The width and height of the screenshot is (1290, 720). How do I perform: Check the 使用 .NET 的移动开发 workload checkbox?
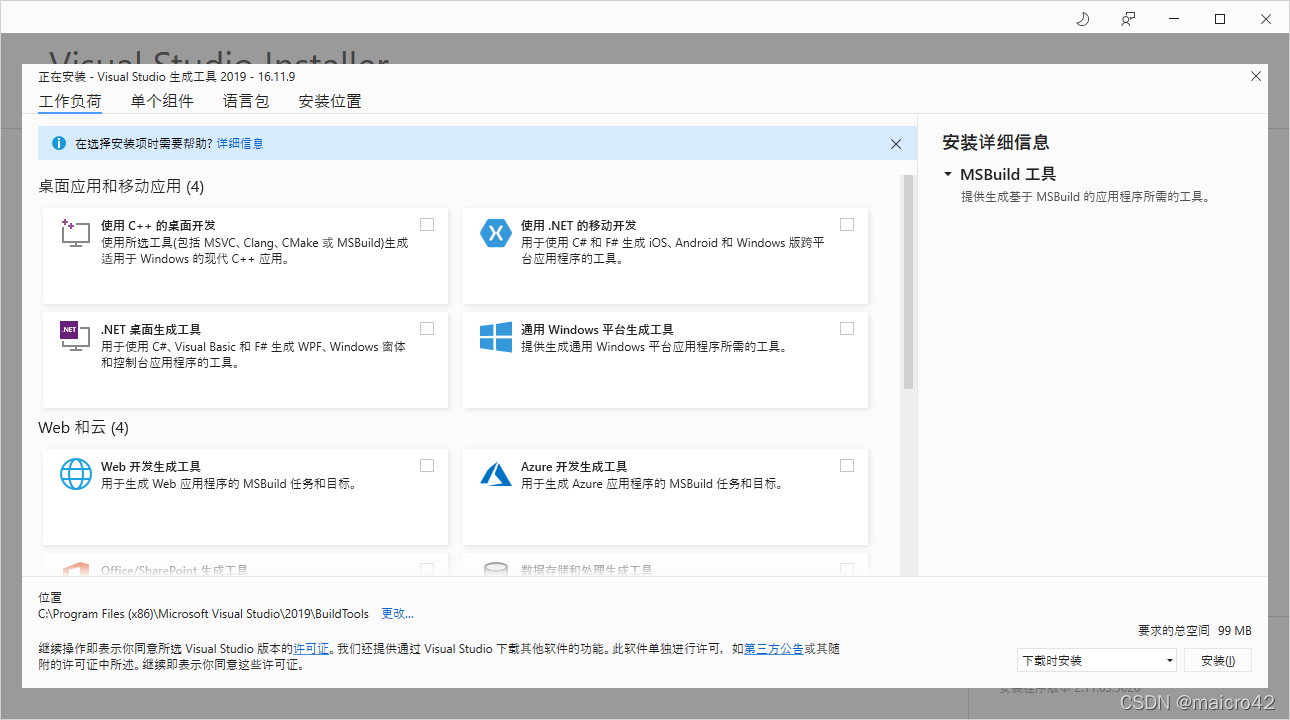click(x=847, y=224)
